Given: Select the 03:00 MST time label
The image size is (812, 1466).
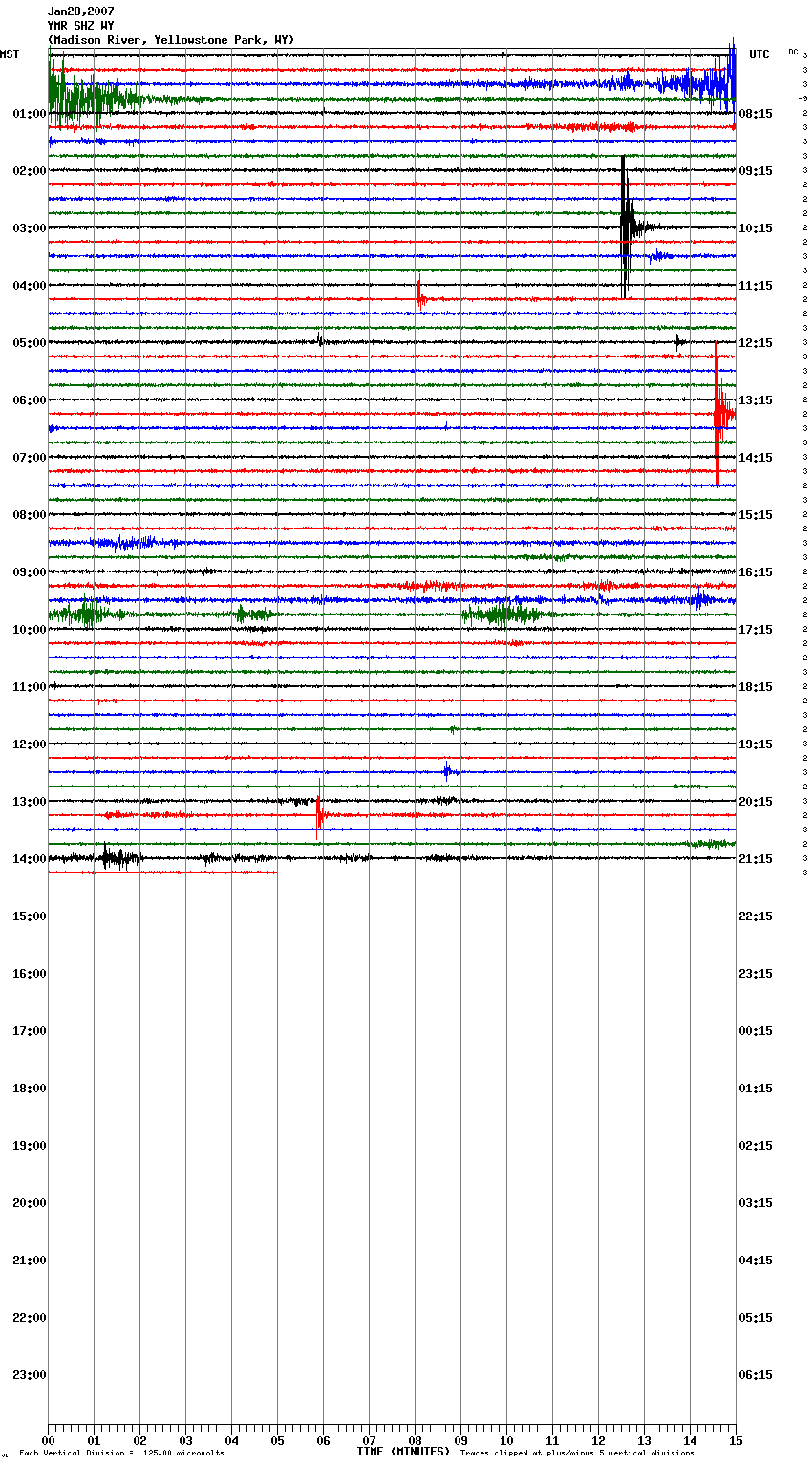Looking at the screenshot, I should point(30,228).
